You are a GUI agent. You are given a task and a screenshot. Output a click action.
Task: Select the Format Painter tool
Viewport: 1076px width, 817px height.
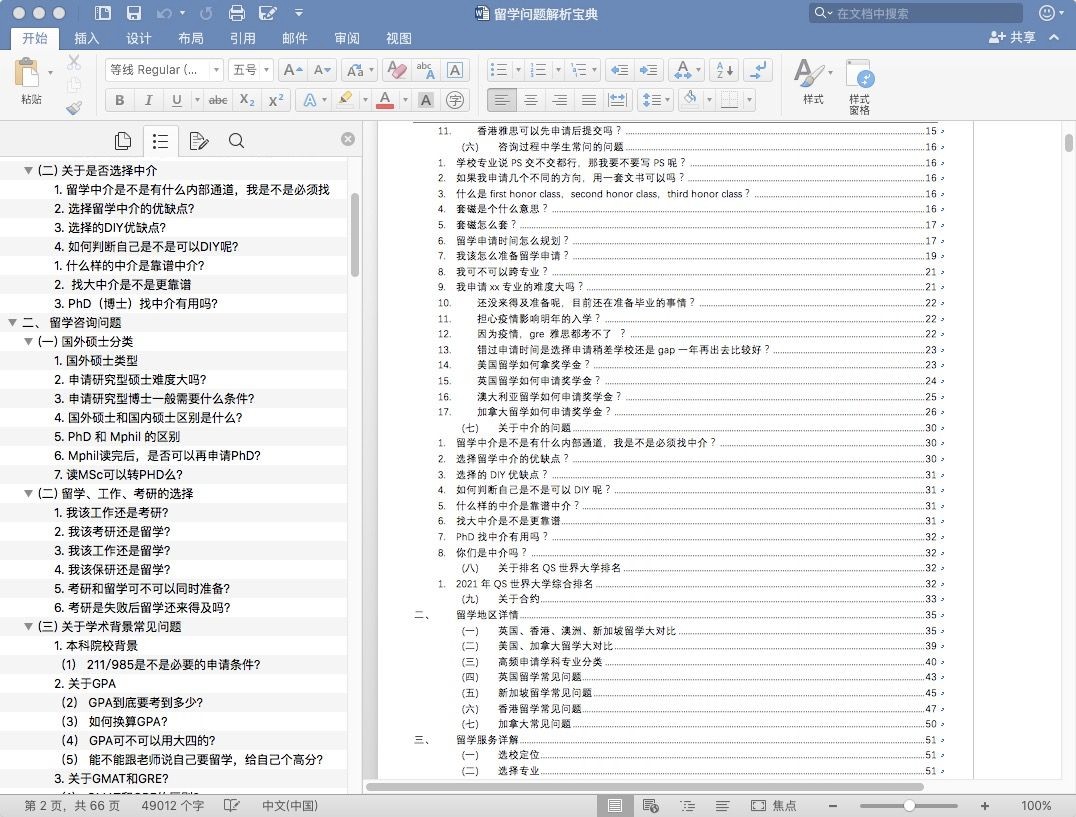tap(72, 107)
